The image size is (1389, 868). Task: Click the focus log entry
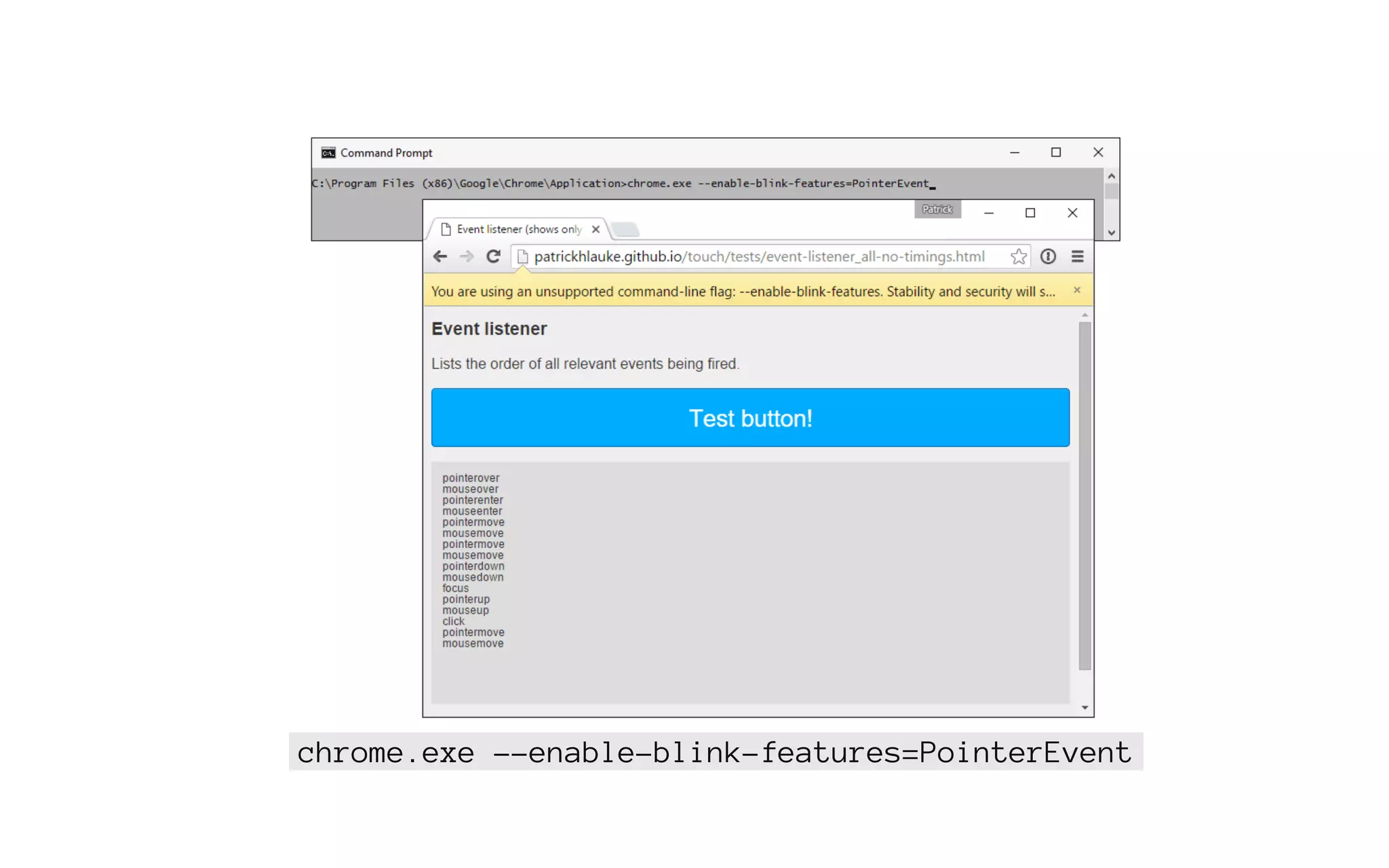click(x=455, y=589)
